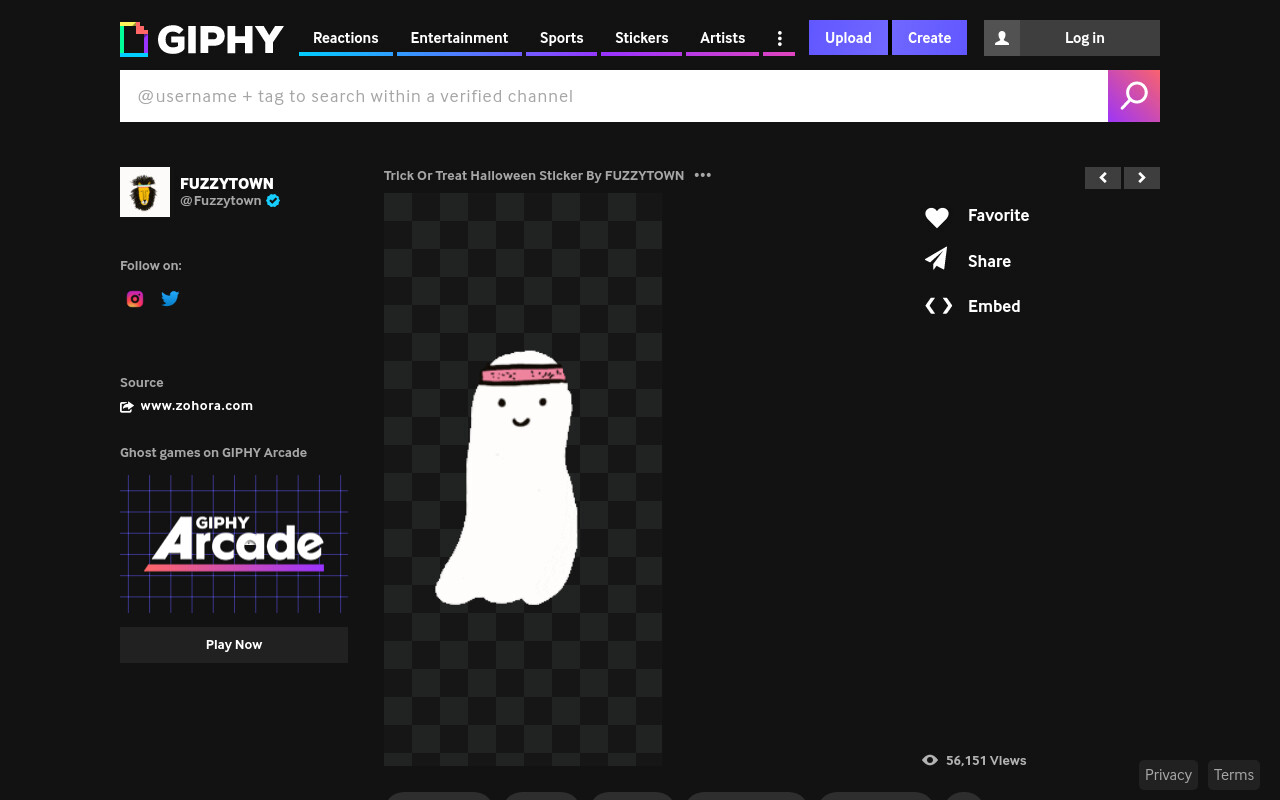Open the Artists category
Viewport: 1280px width, 800px height.
click(x=722, y=38)
